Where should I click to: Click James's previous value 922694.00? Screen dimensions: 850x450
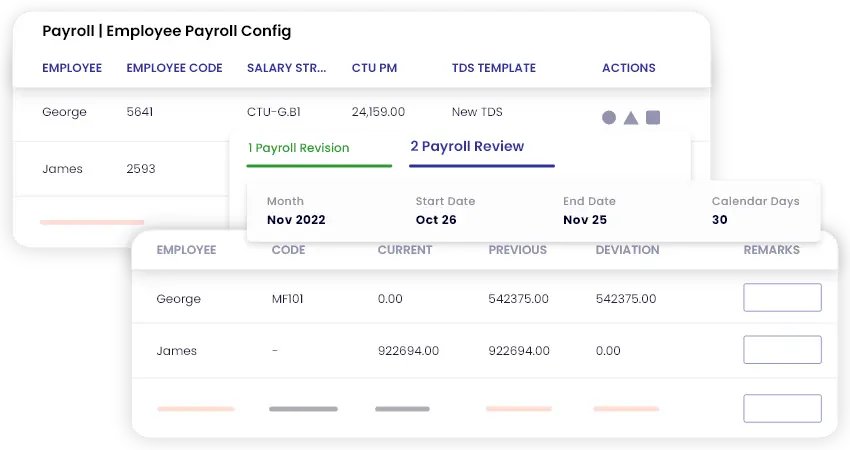pos(519,351)
